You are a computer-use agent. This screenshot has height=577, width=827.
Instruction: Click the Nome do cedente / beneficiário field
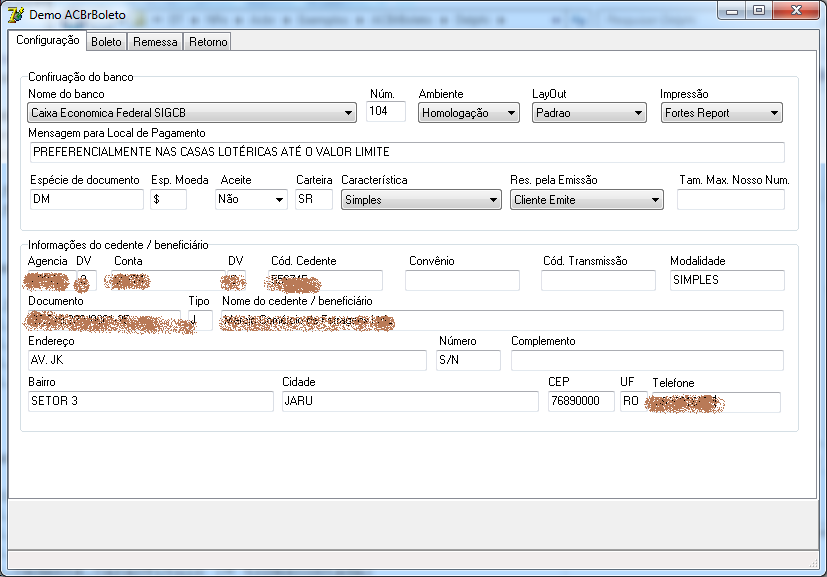[x=502, y=321]
